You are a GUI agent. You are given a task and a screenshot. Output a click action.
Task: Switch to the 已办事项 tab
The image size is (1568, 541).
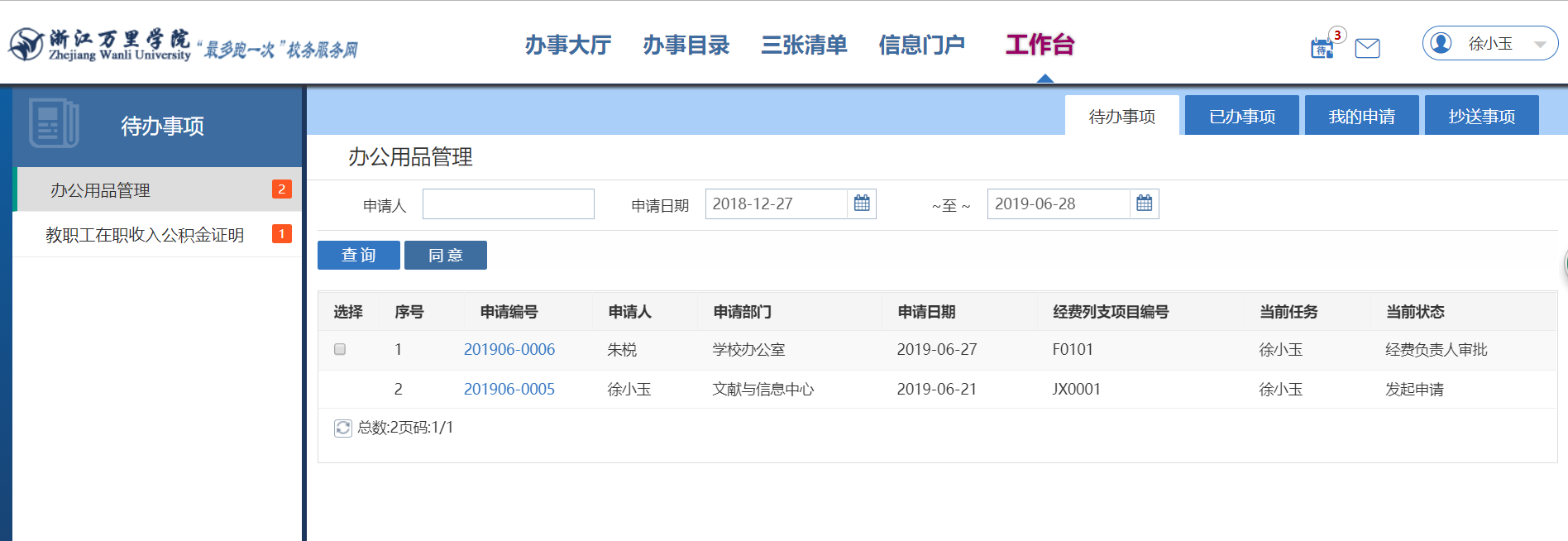coord(1241,117)
